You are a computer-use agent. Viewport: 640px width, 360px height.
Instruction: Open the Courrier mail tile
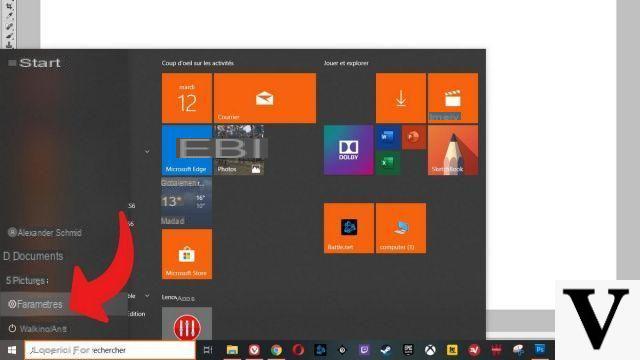pyautogui.click(x=265, y=98)
